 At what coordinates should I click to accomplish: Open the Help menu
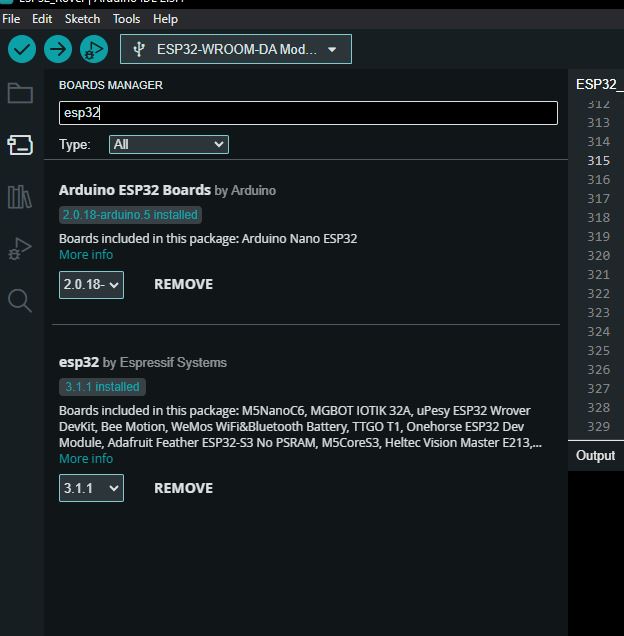pos(166,19)
